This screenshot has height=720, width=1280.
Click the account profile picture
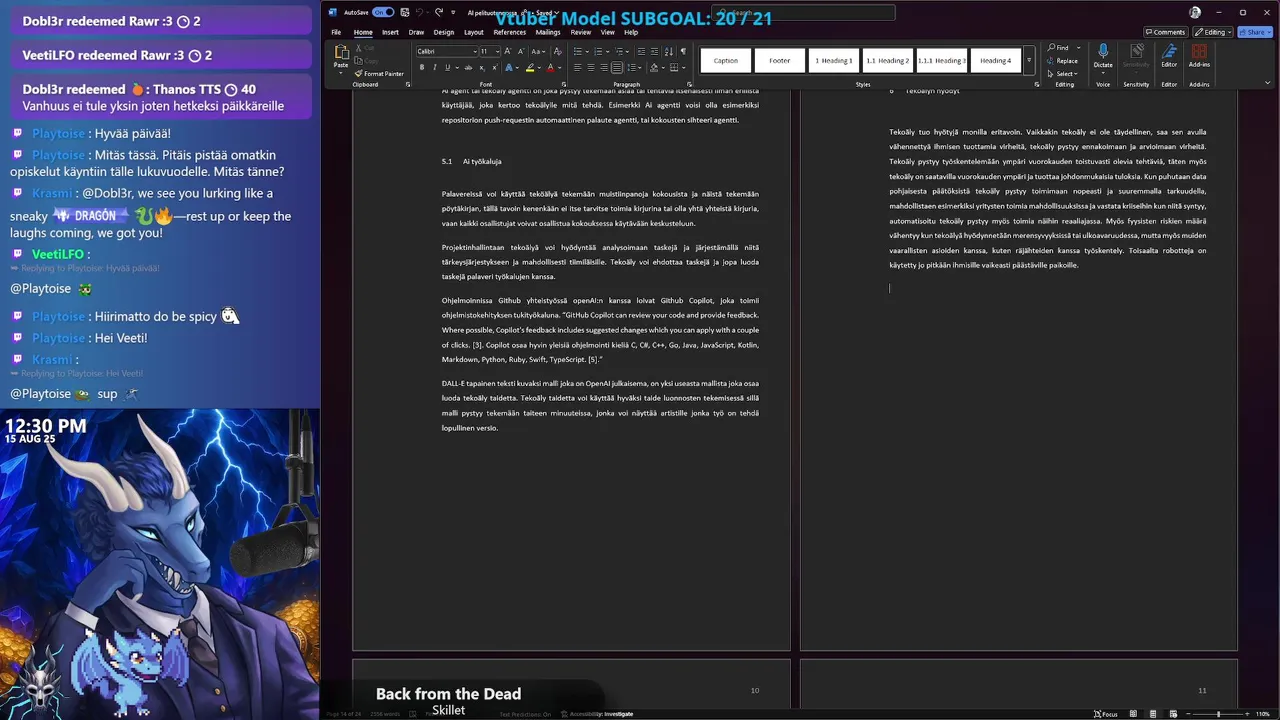[1195, 12]
